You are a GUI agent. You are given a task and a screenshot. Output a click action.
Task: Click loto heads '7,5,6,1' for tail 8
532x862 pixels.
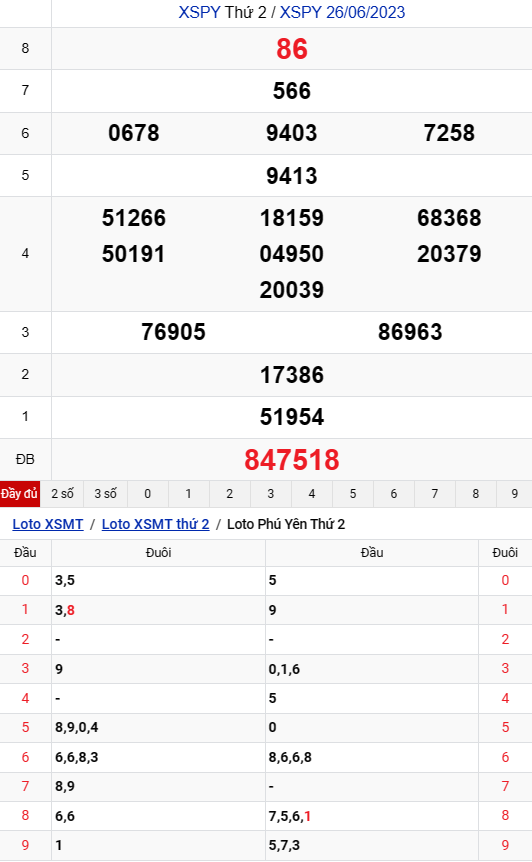(290, 816)
